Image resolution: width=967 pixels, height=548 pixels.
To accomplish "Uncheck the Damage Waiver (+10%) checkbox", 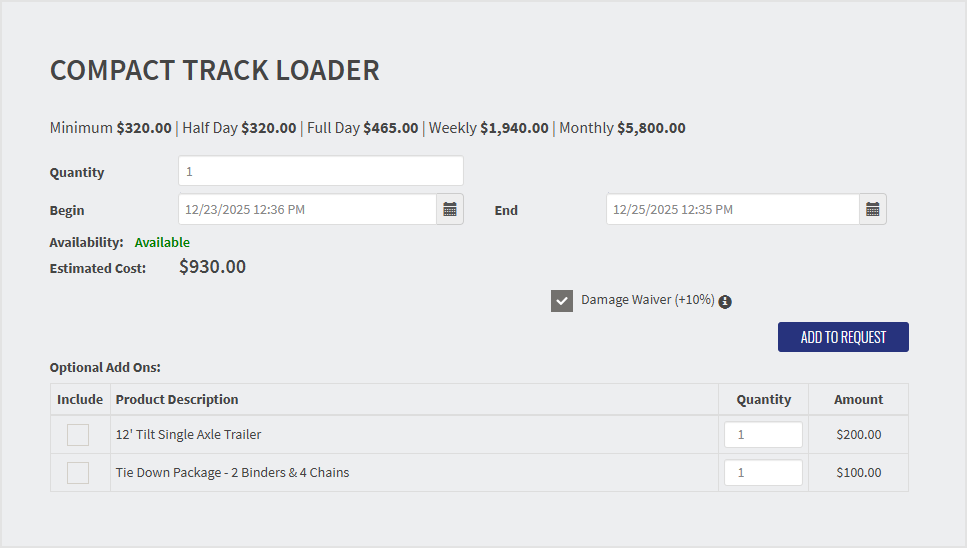I will (x=562, y=301).
